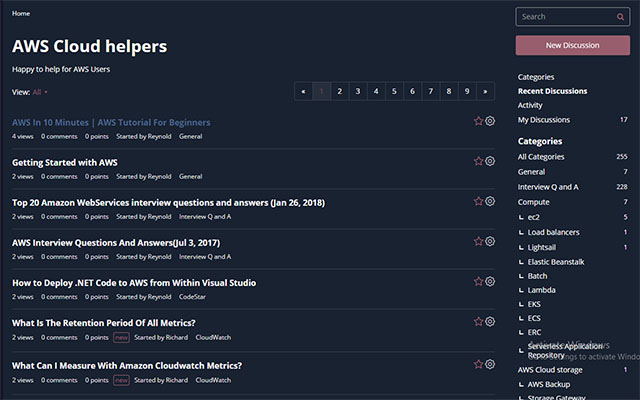Jump to page 3 of discussions
The width and height of the screenshot is (640, 400).
358,91
